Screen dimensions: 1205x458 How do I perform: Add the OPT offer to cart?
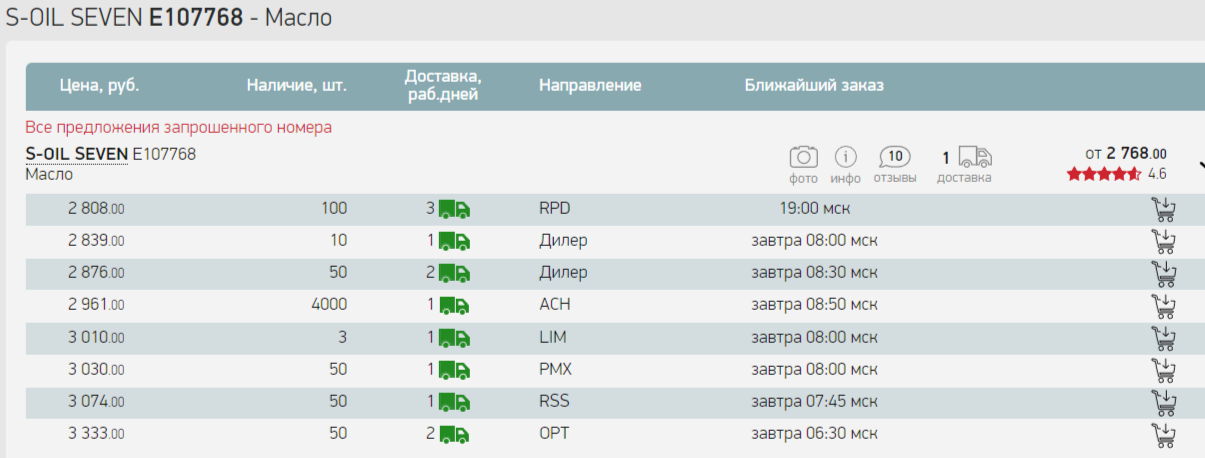tap(1164, 434)
